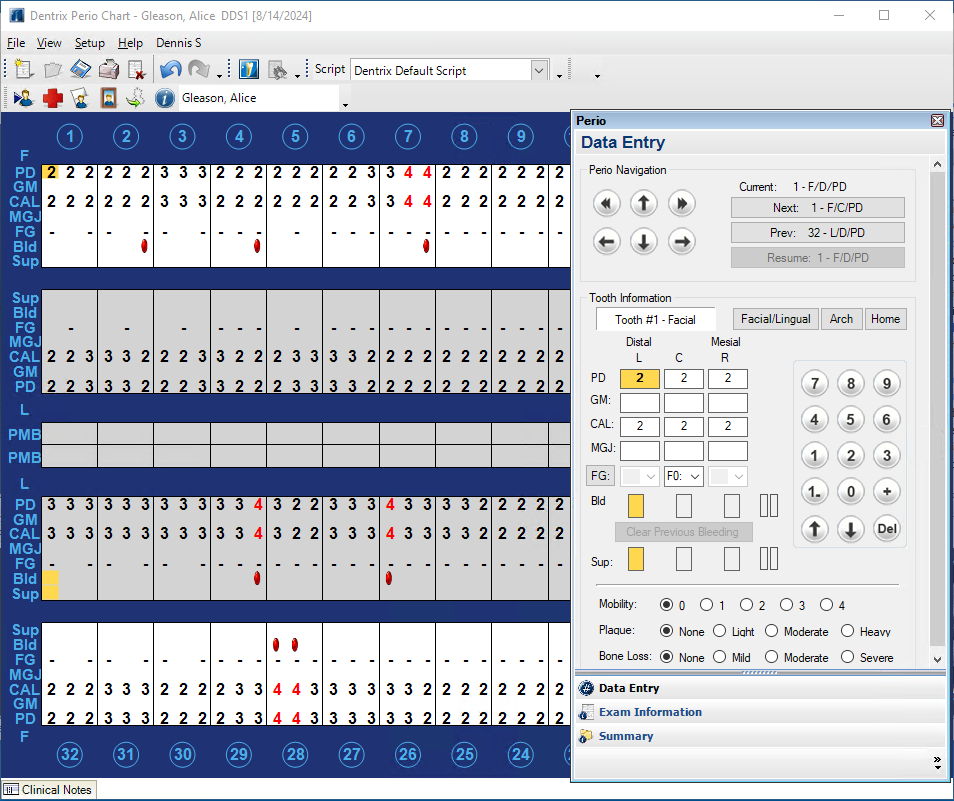Click the Save exam floppy disk icon

(81, 70)
